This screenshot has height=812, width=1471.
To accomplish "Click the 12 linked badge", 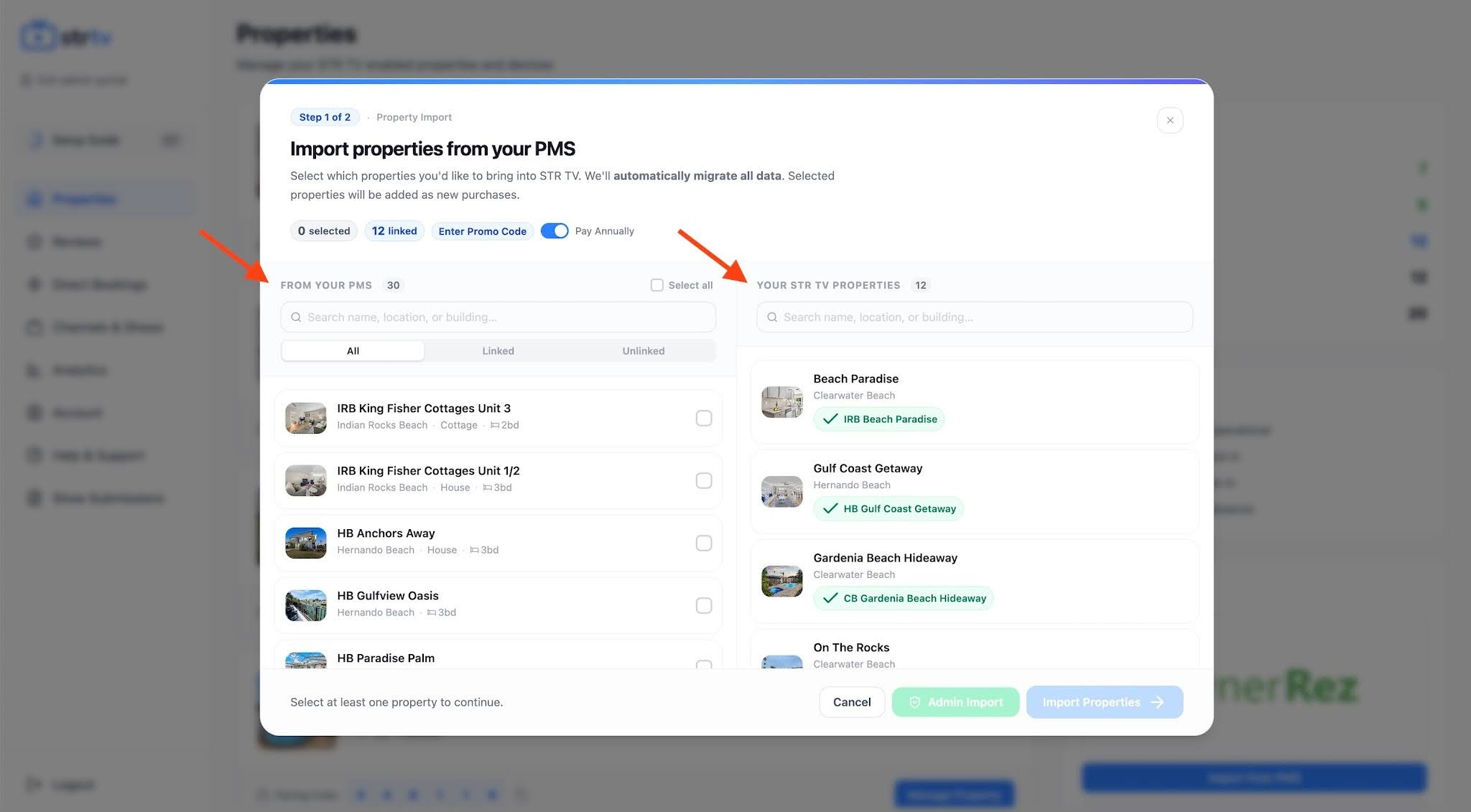I will click(x=394, y=231).
